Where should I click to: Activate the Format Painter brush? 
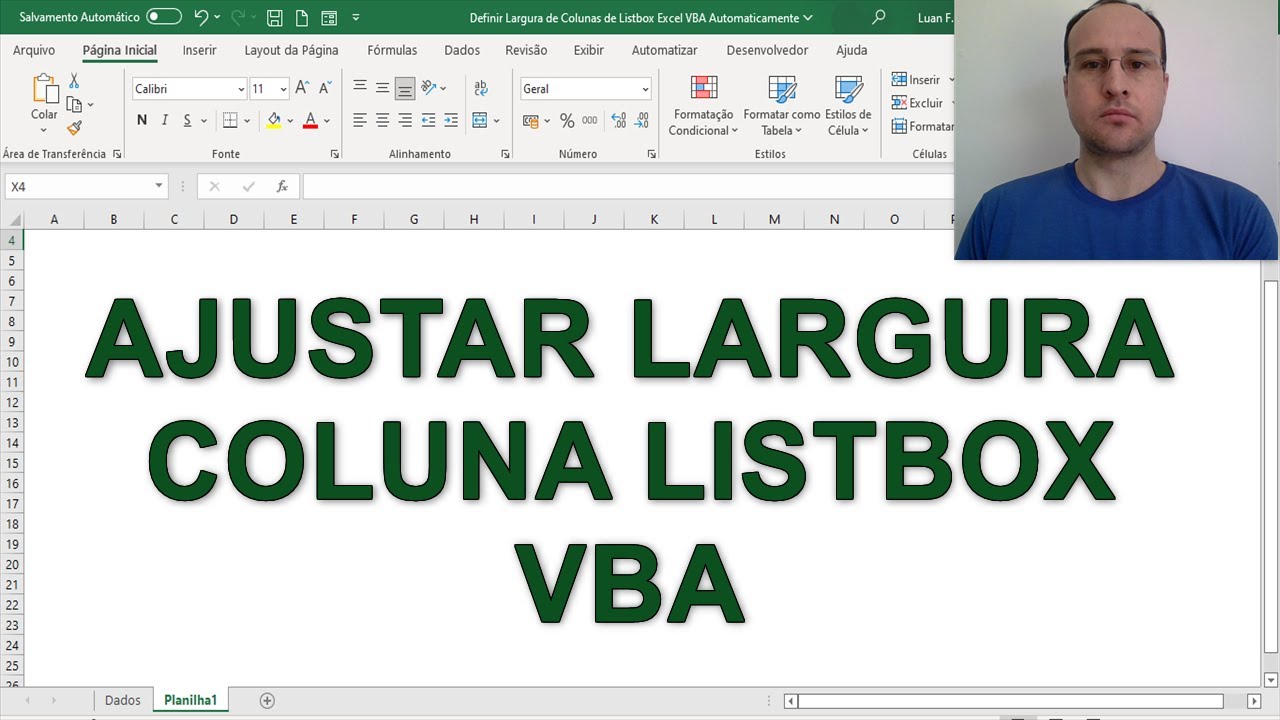coord(74,128)
